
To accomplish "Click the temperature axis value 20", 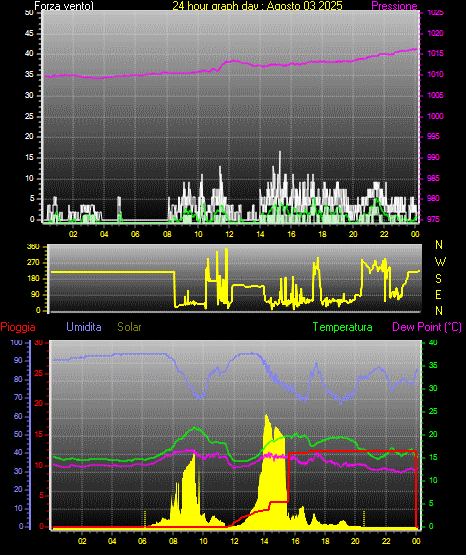I will pyautogui.click(x=433, y=434).
